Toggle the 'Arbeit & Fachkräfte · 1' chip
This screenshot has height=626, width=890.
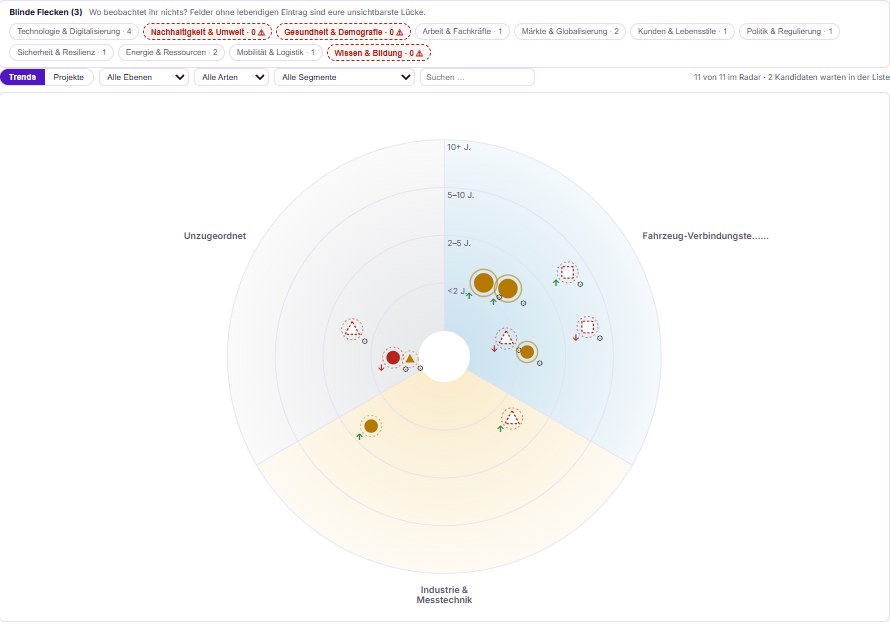(x=462, y=31)
